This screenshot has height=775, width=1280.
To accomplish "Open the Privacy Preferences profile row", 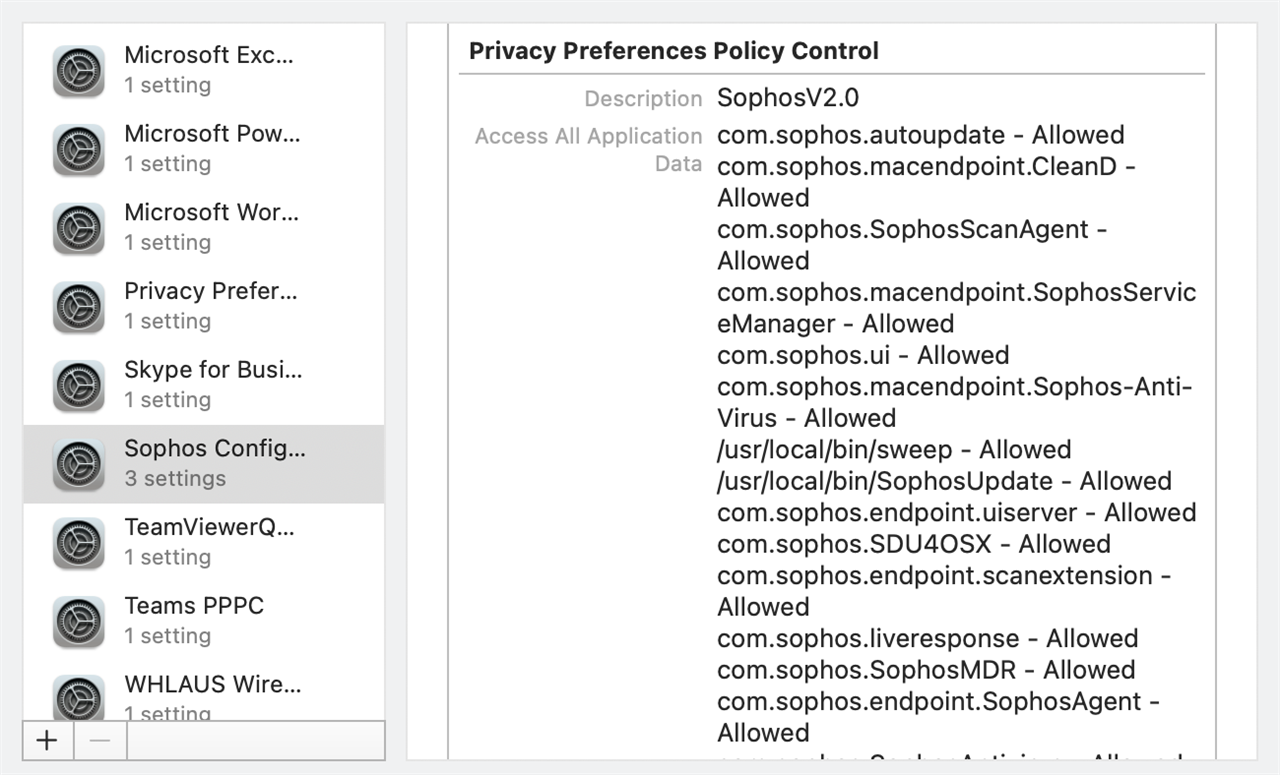I will point(204,306).
